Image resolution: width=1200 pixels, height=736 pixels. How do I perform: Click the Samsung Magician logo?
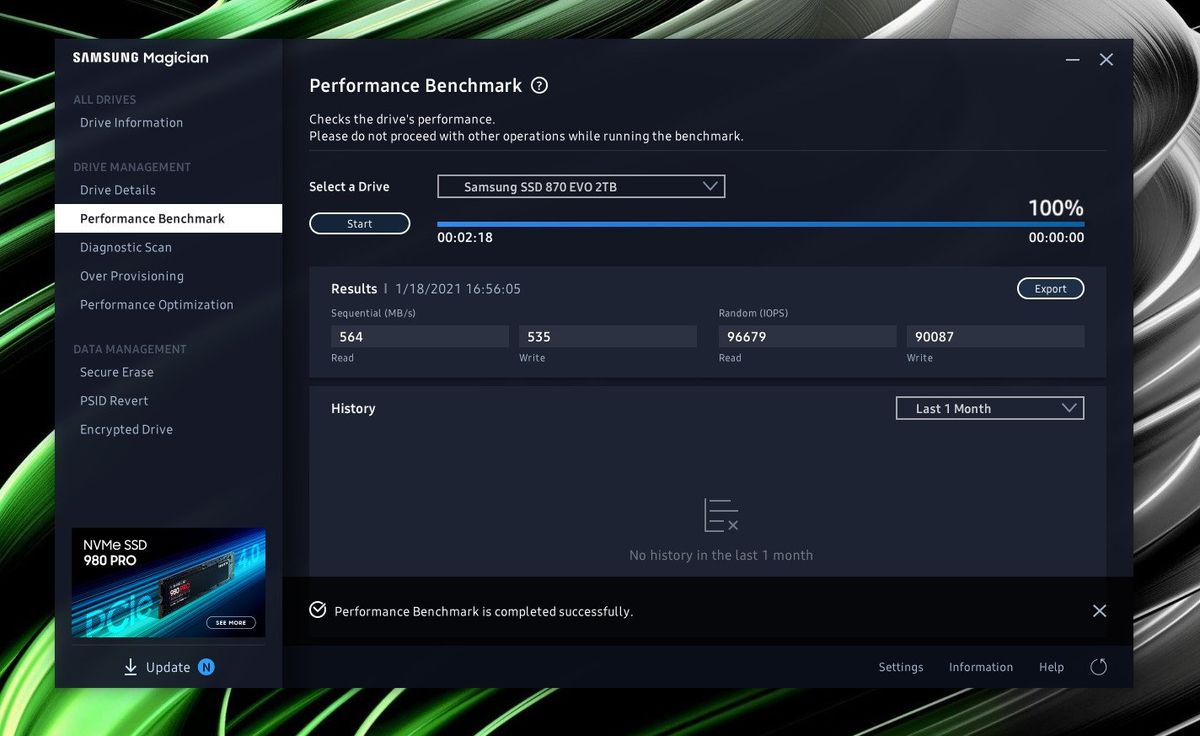coord(138,58)
